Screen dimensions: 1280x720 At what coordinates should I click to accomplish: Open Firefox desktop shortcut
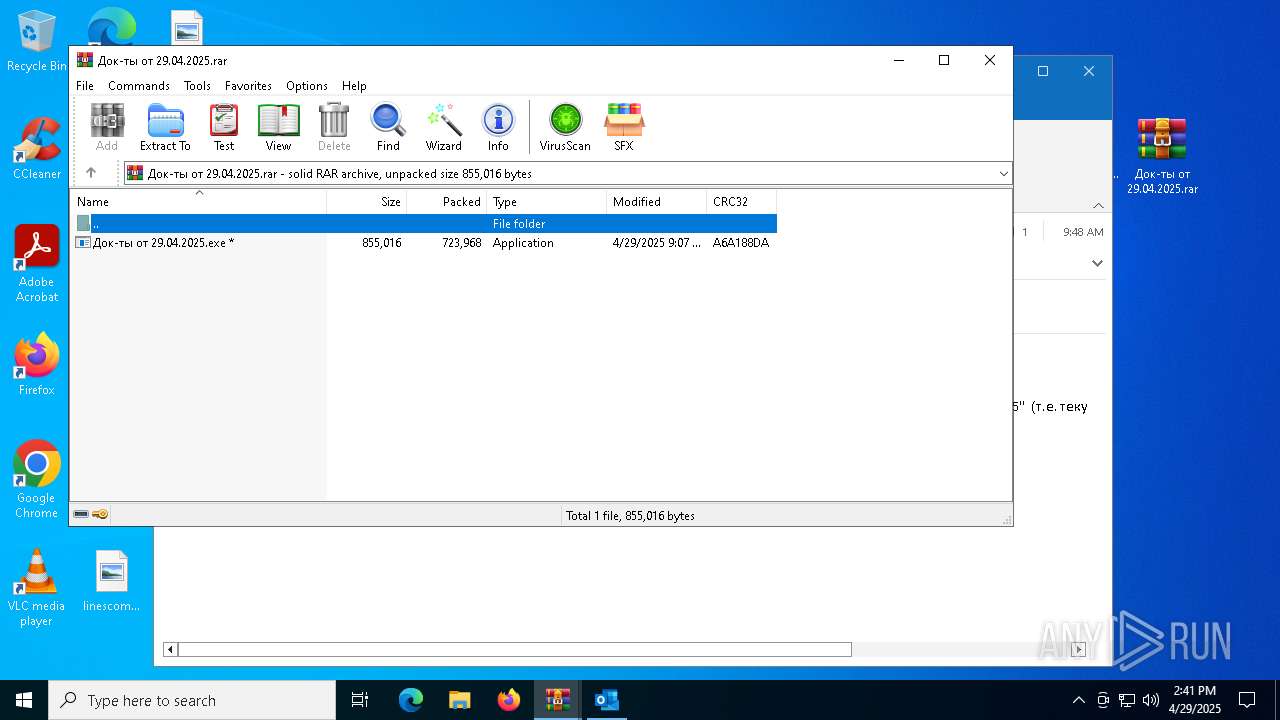(36, 364)
